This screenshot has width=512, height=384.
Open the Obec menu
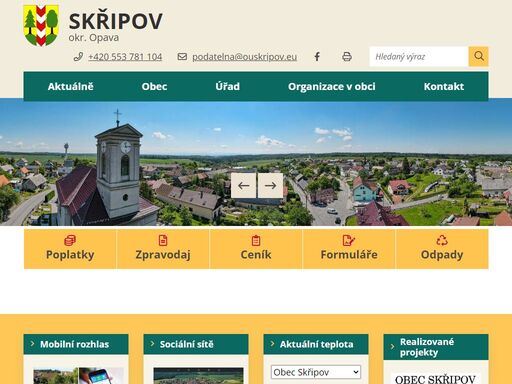[x=154, y=86]
